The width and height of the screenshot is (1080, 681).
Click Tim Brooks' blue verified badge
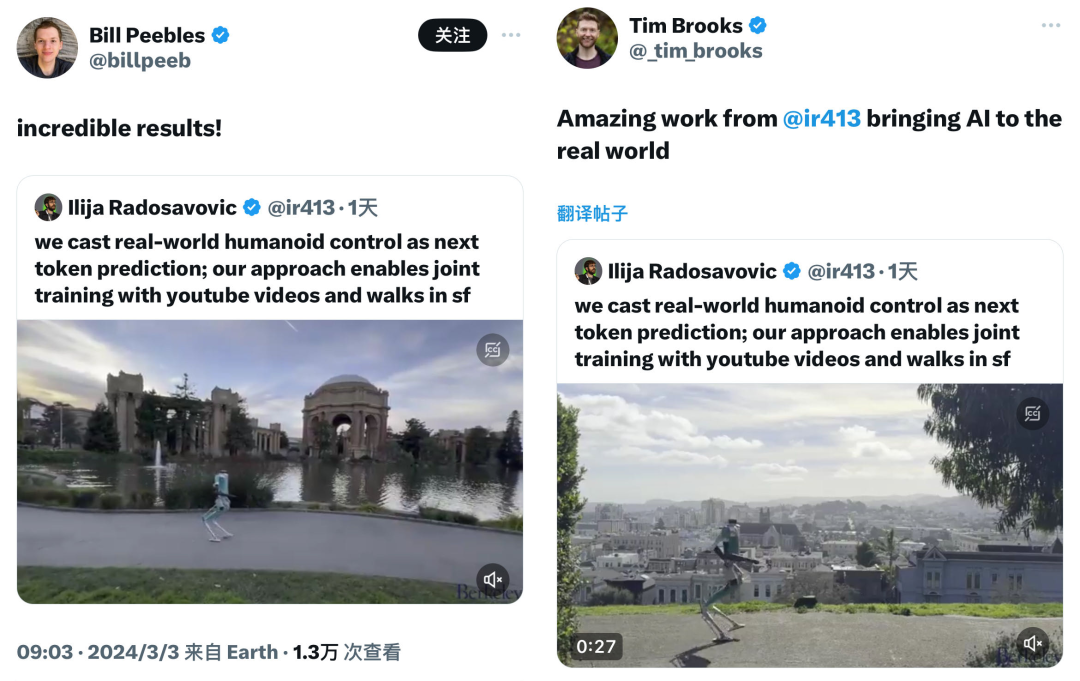[758, 25]
